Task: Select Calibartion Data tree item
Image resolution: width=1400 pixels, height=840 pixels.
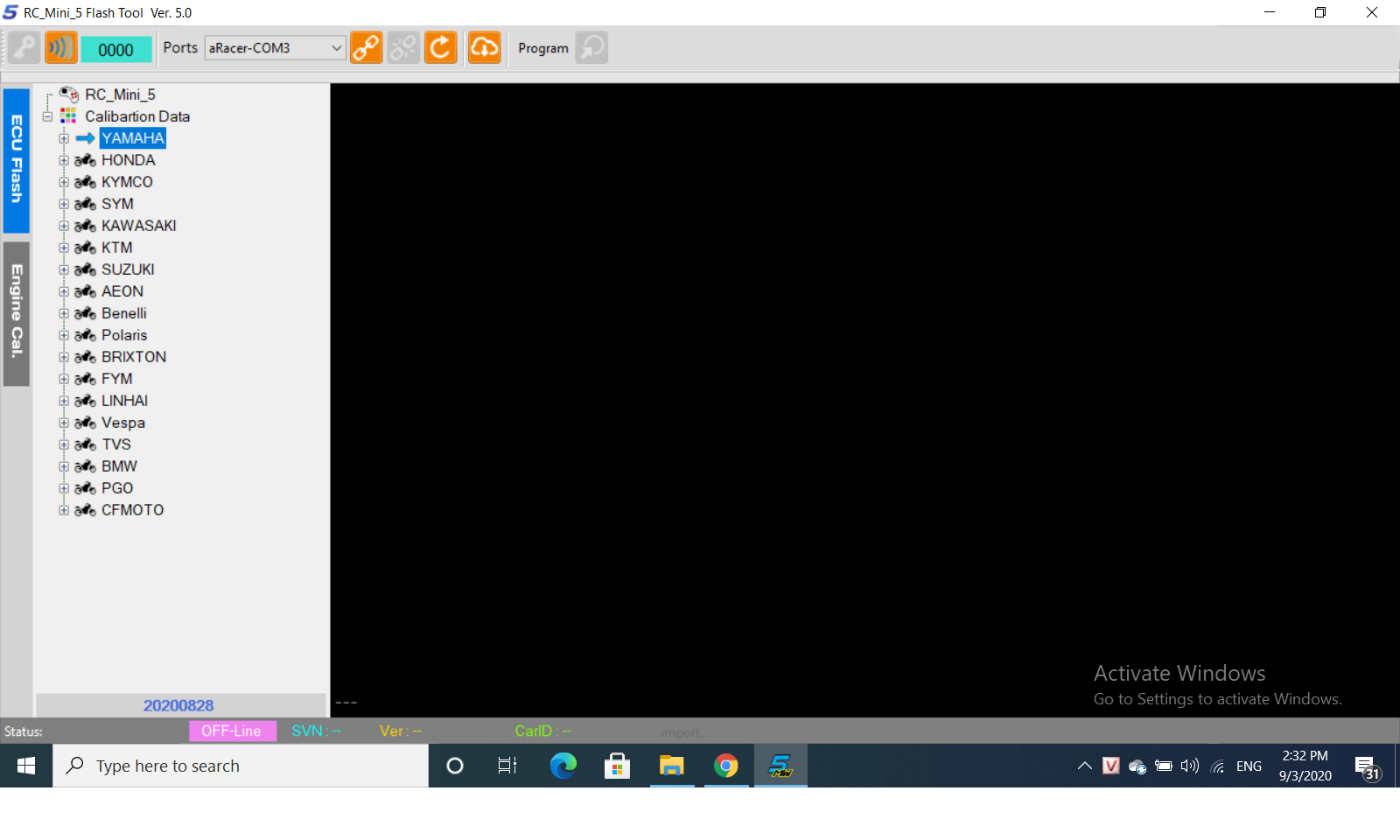Action: coord(137,116)
